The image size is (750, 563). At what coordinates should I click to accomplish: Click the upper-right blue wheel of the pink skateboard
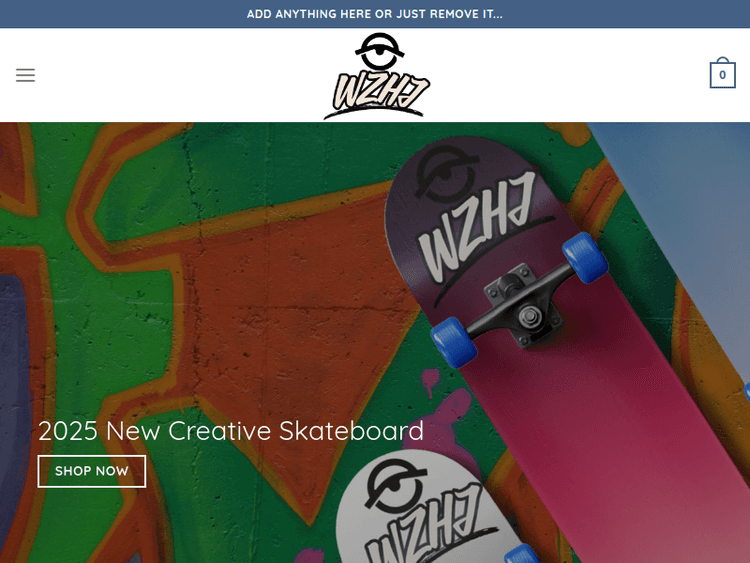click(x=585, y=257)
